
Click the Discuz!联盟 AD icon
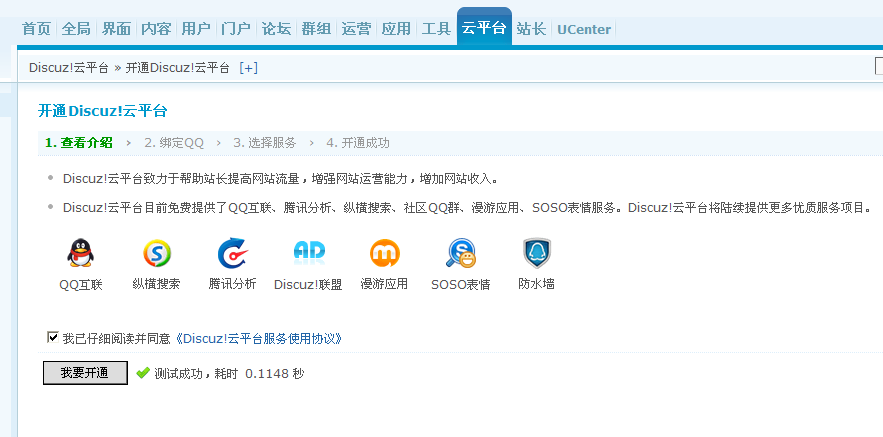coord(309,253)
